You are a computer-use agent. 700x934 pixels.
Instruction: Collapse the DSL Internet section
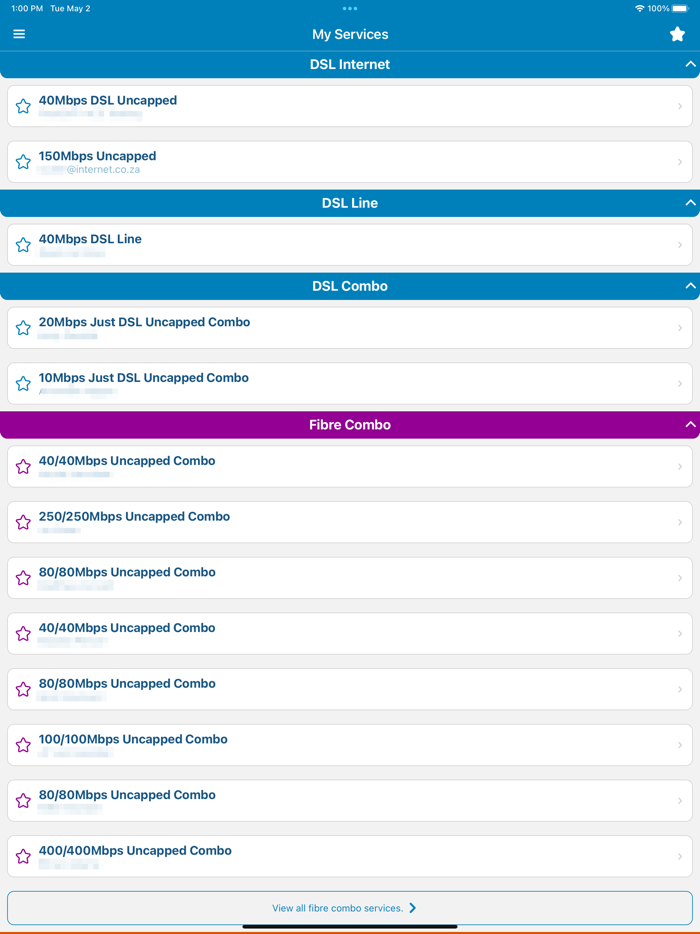coord(690,64)
